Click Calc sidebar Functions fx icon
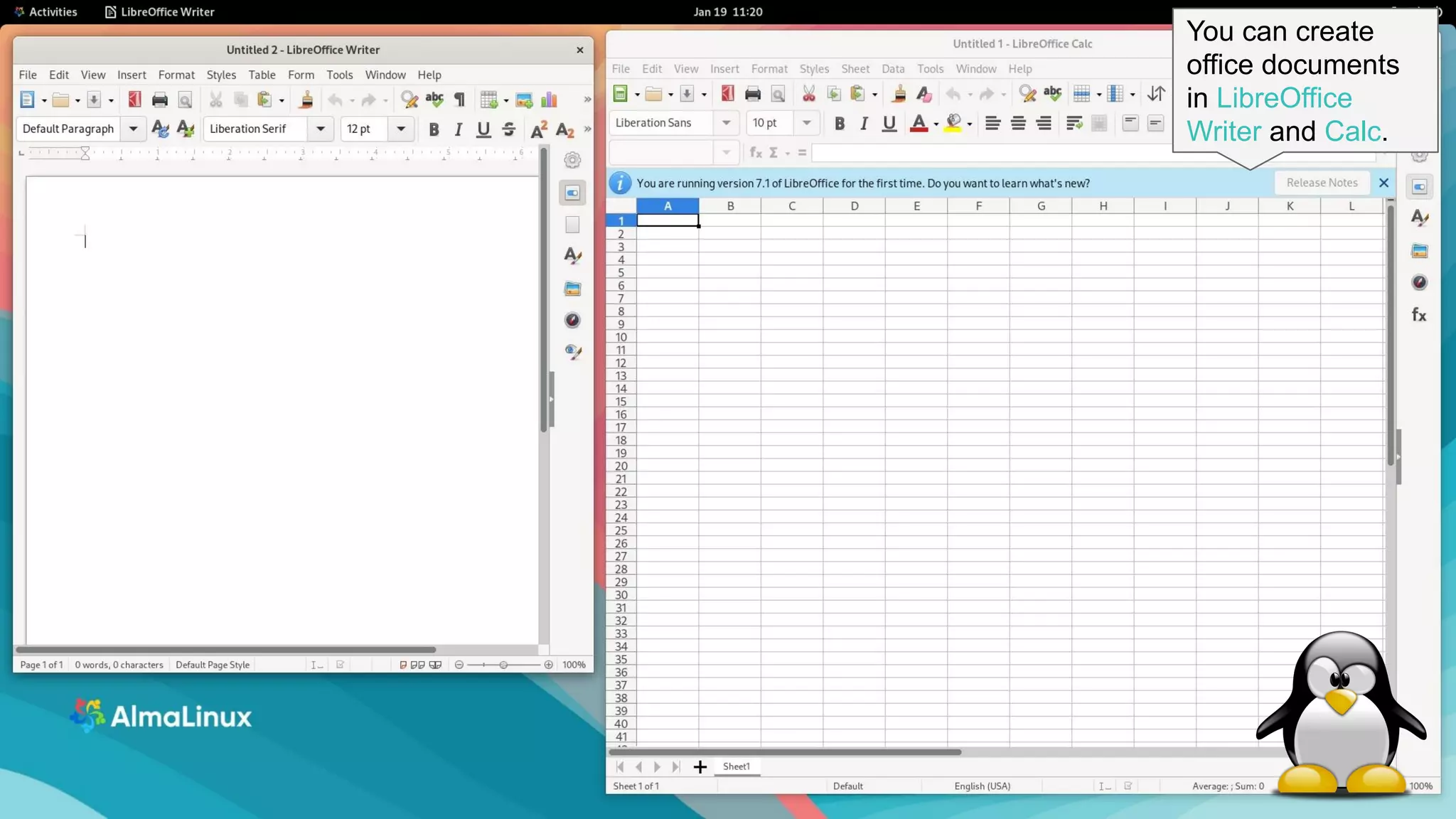Viewport: 1456px width, 819px height. point(1419,315)
